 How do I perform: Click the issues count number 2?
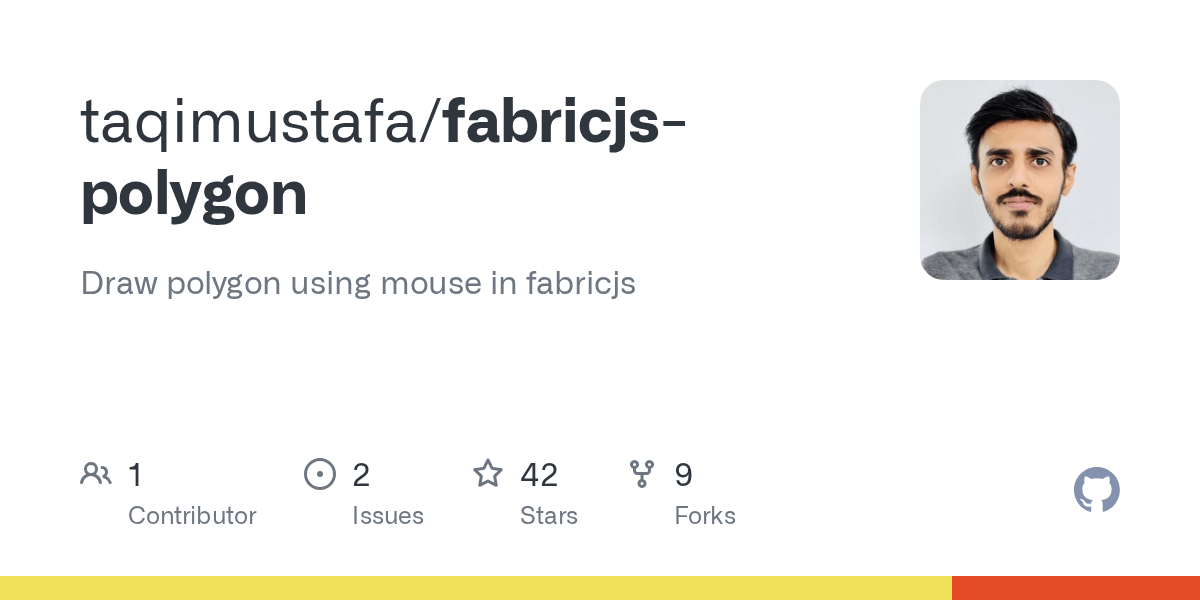361,475
